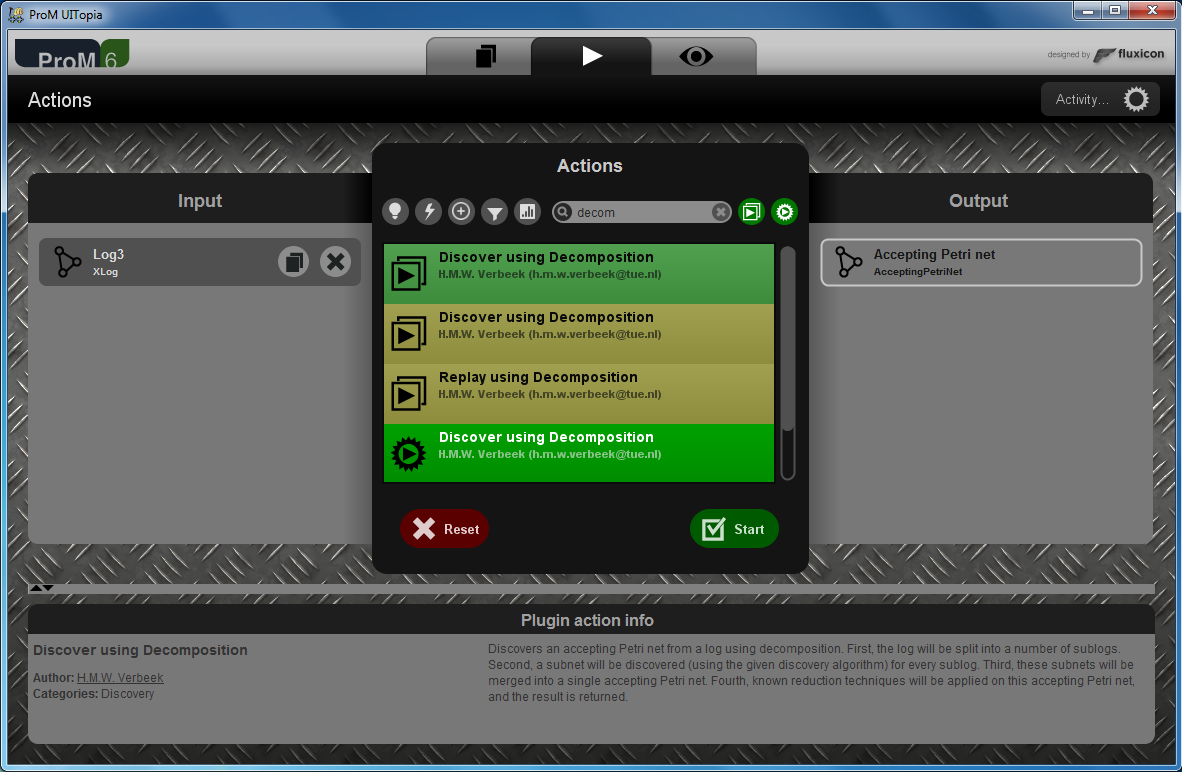Click the action list vertical scrollbar
The height and width of the screenshot is (772, 1182).
788,363
